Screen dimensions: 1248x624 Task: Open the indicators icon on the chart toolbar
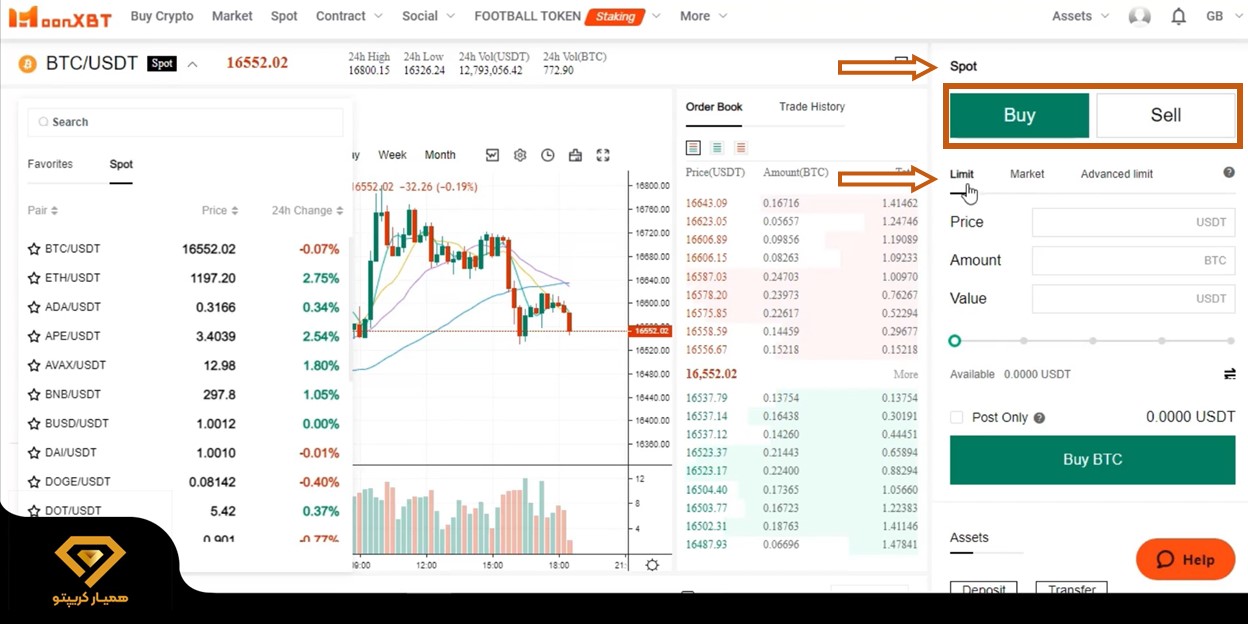pos(492,155)
